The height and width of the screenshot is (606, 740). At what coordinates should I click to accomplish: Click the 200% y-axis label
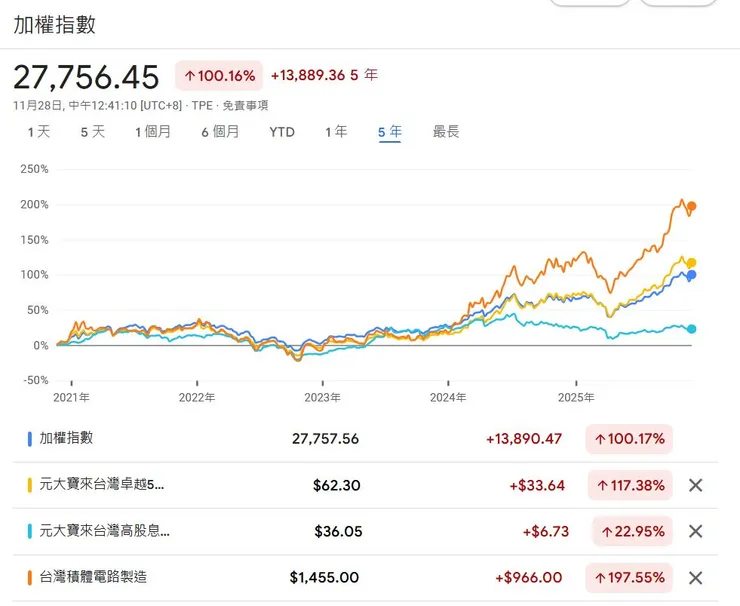click(34, 204)
